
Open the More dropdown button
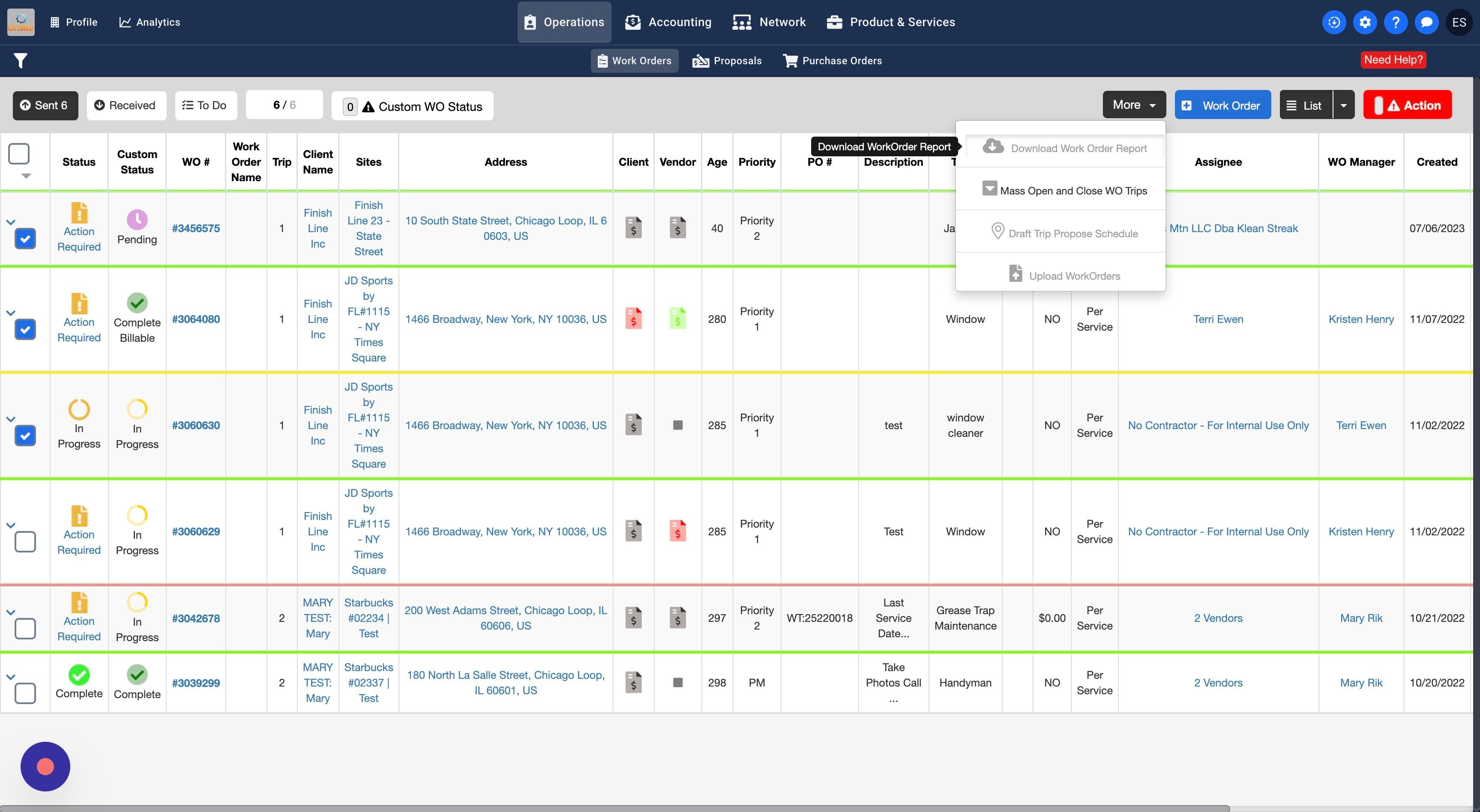(x=1133, y=105)
